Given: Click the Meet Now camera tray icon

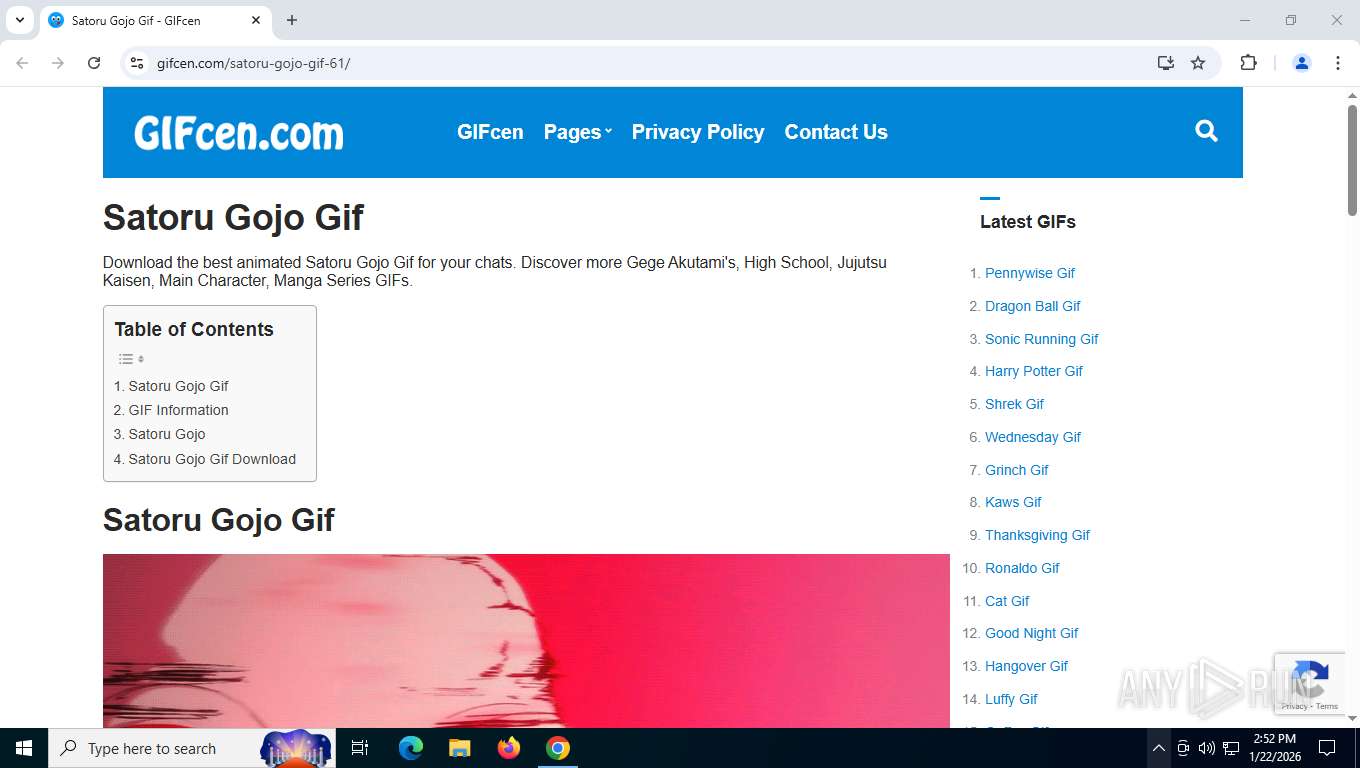Looking at the screenshot, I should 1183,748.
